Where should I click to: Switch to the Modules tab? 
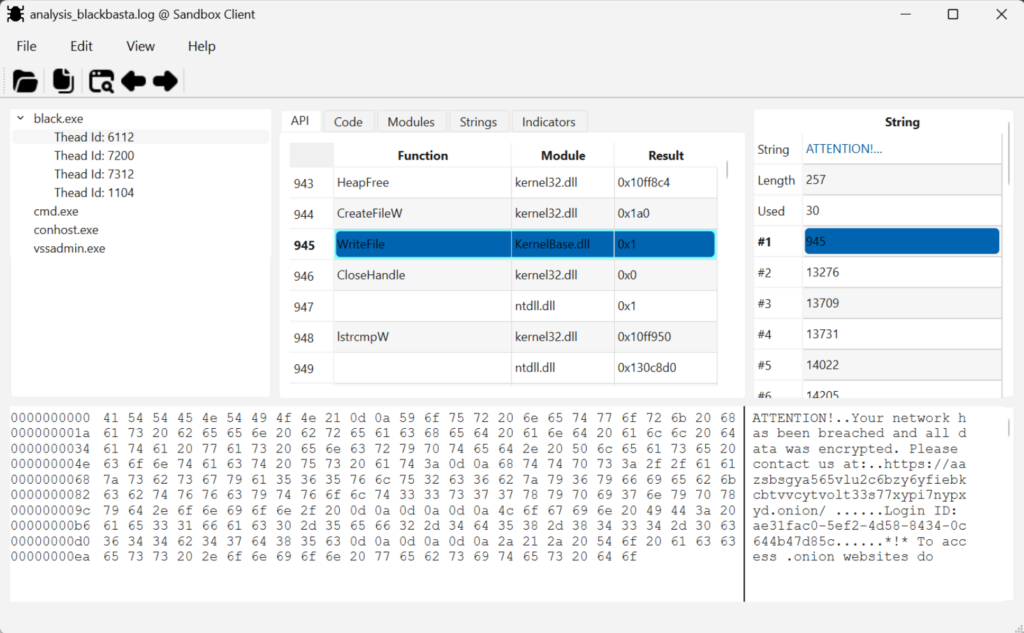[411, 122]
